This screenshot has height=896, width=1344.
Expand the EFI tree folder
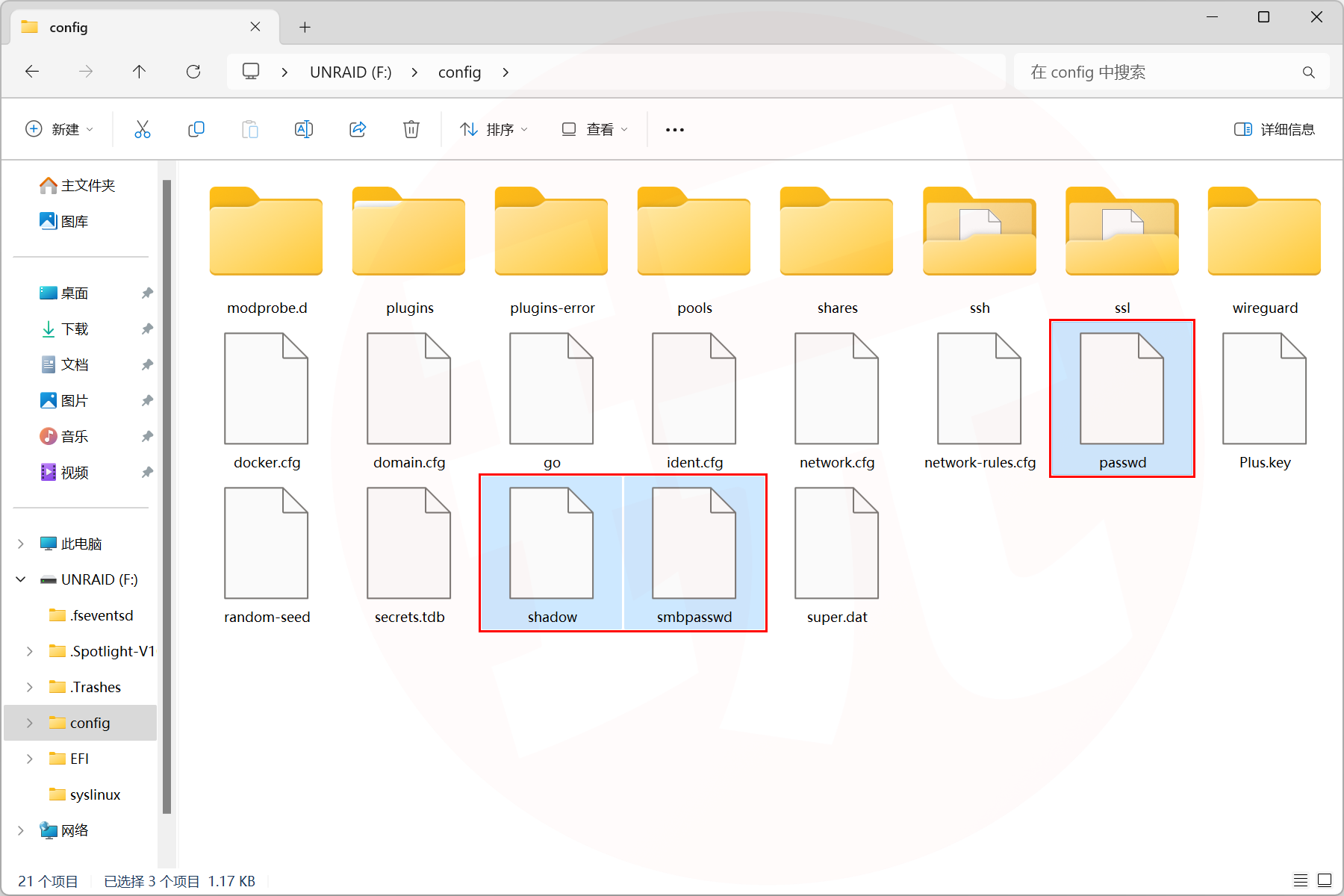coord(30,759)
